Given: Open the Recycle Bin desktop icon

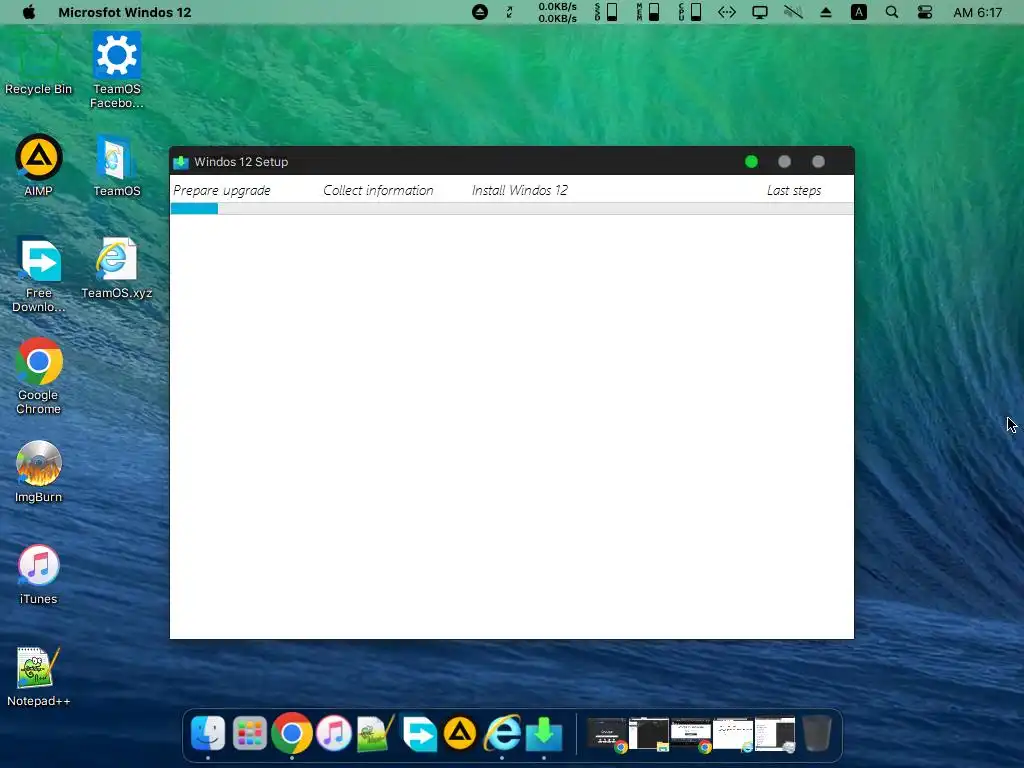Looking at the screenshot, I should tap(38, 64).
